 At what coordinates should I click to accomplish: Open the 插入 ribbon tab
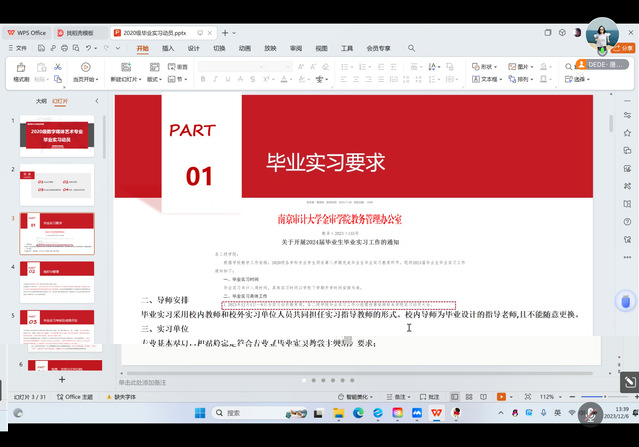168,48
